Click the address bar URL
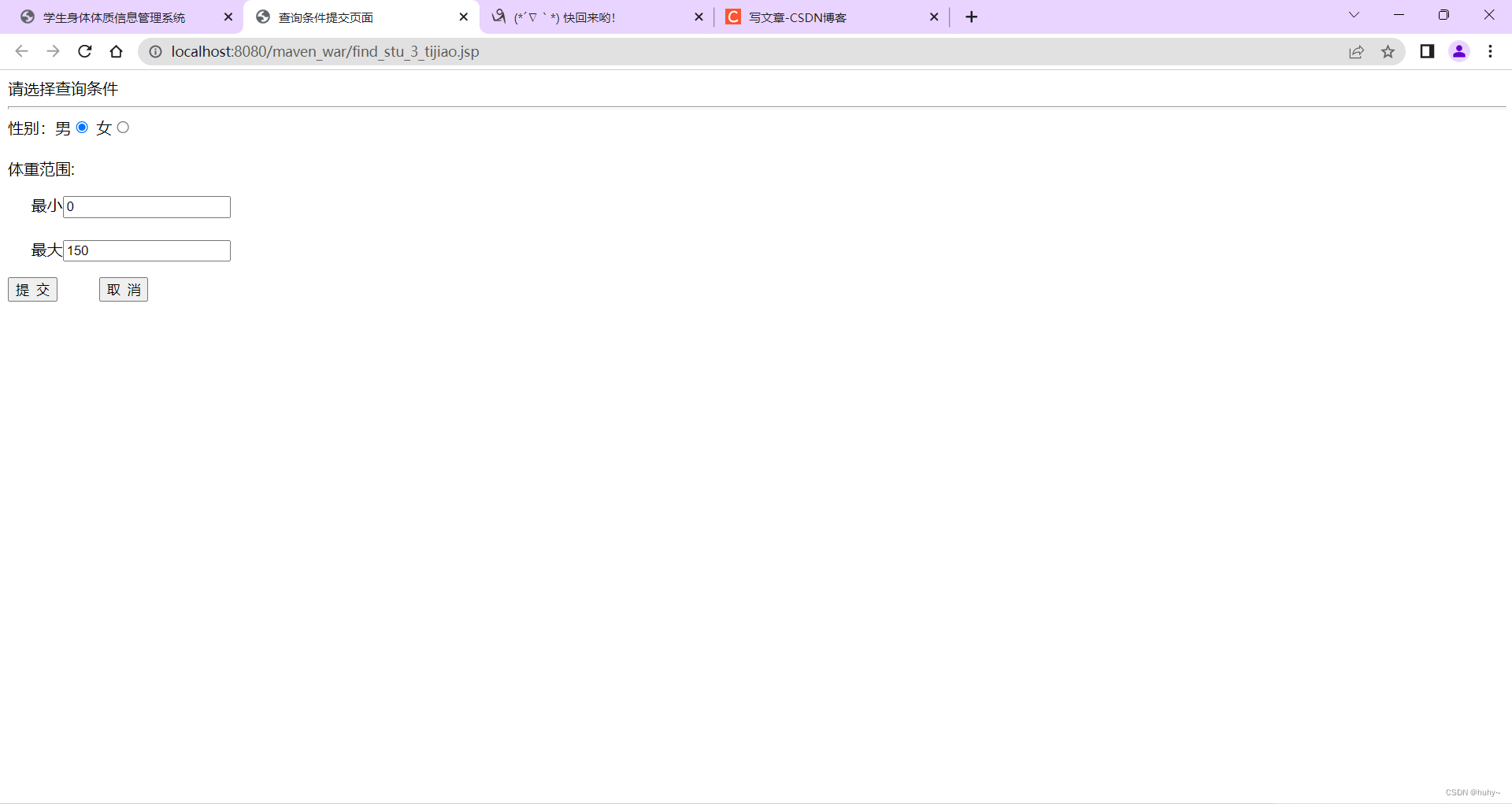This screenshot has width=1512, height=804. pyautogui.click(x=325, y=51)
